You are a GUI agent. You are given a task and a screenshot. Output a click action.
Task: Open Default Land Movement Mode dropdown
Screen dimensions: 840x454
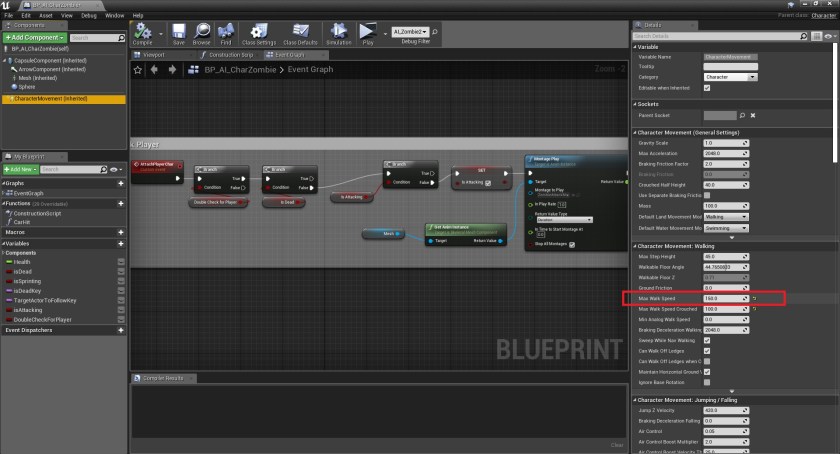click(730, 216)
